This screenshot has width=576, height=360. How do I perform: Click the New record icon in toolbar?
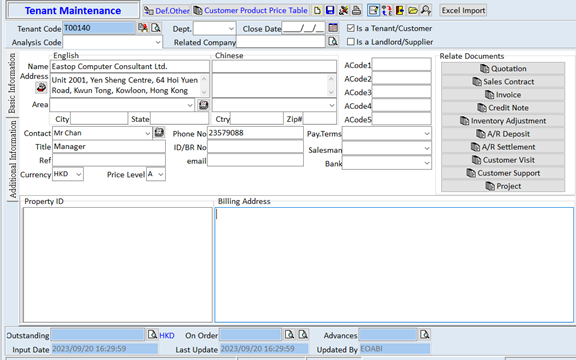click(x=317, y=10)
